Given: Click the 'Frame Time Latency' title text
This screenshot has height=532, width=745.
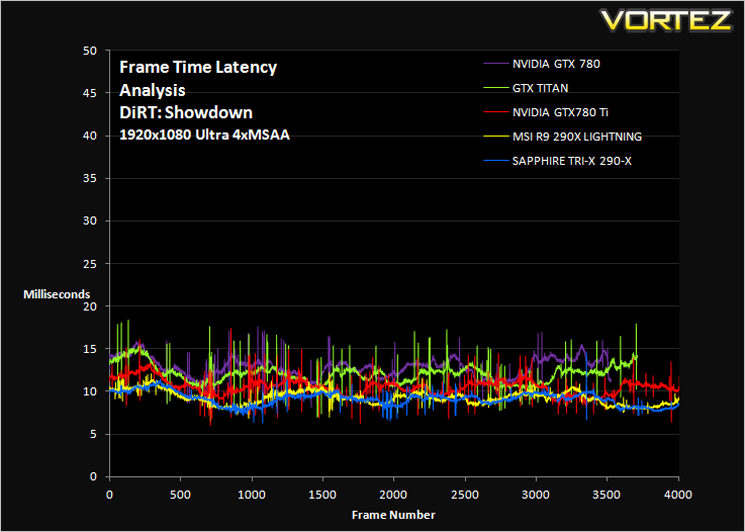Looking at the screenshot, I should point(198,67).
